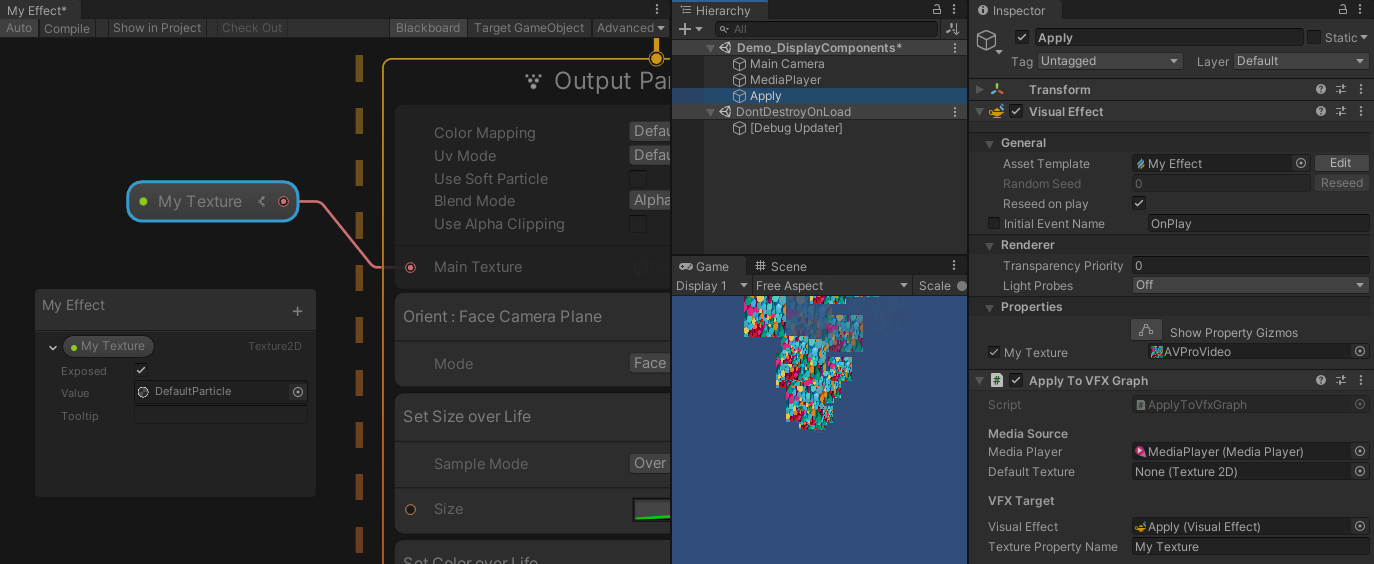Enable the Initial Event Name override checkbox
Image resolution: width=1374 pixels, height=564 pixels.
pos(994,223)
